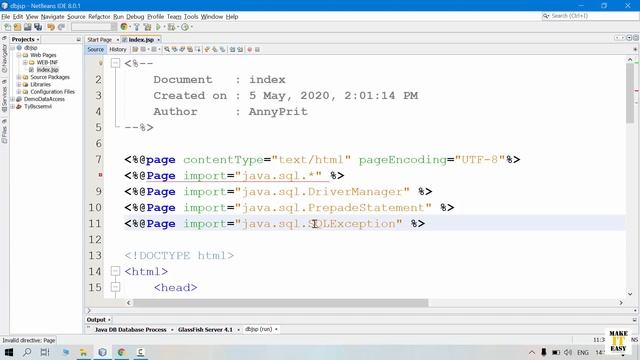Minimize the Projects panel

point(78,40)
